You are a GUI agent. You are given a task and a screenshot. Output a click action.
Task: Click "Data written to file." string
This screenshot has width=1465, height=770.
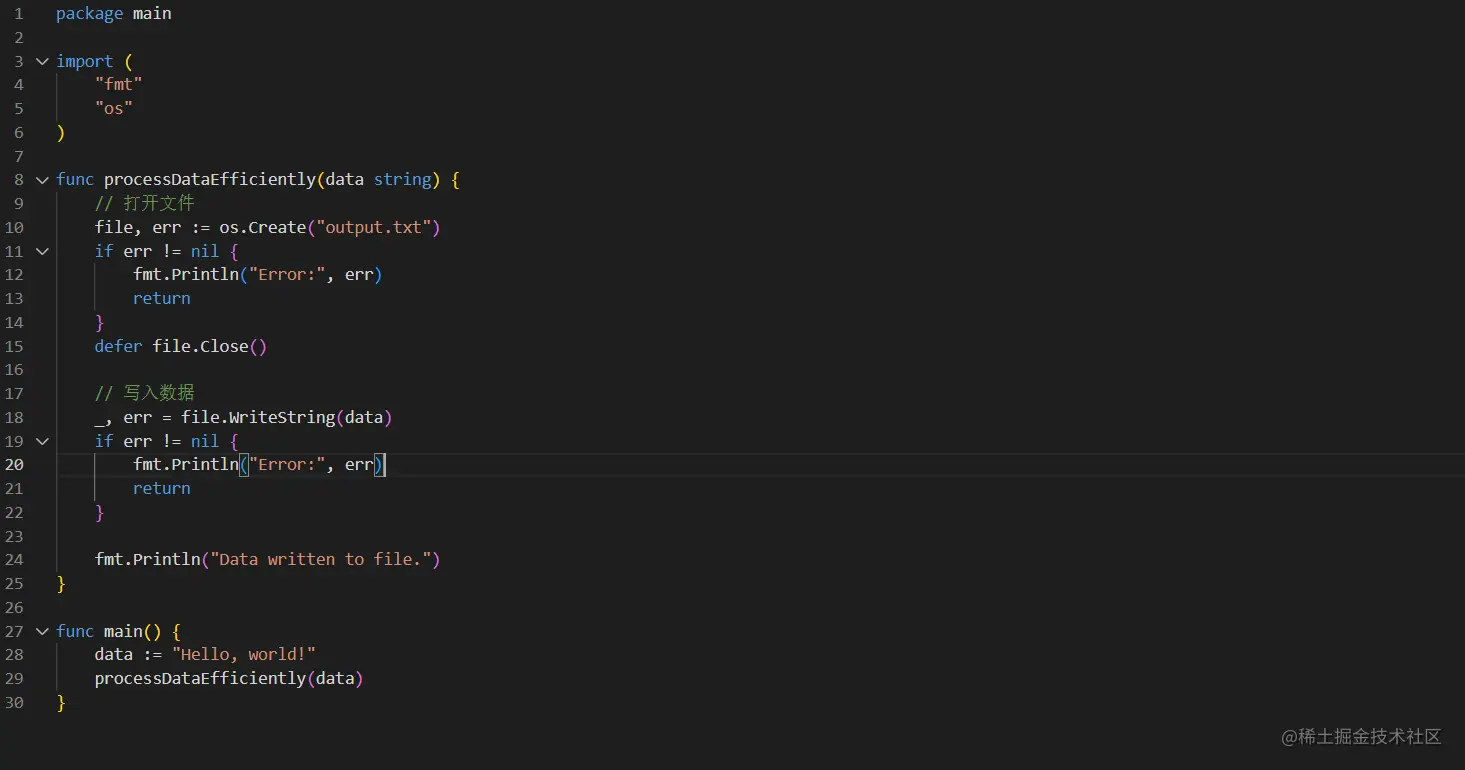pos(320,560)
